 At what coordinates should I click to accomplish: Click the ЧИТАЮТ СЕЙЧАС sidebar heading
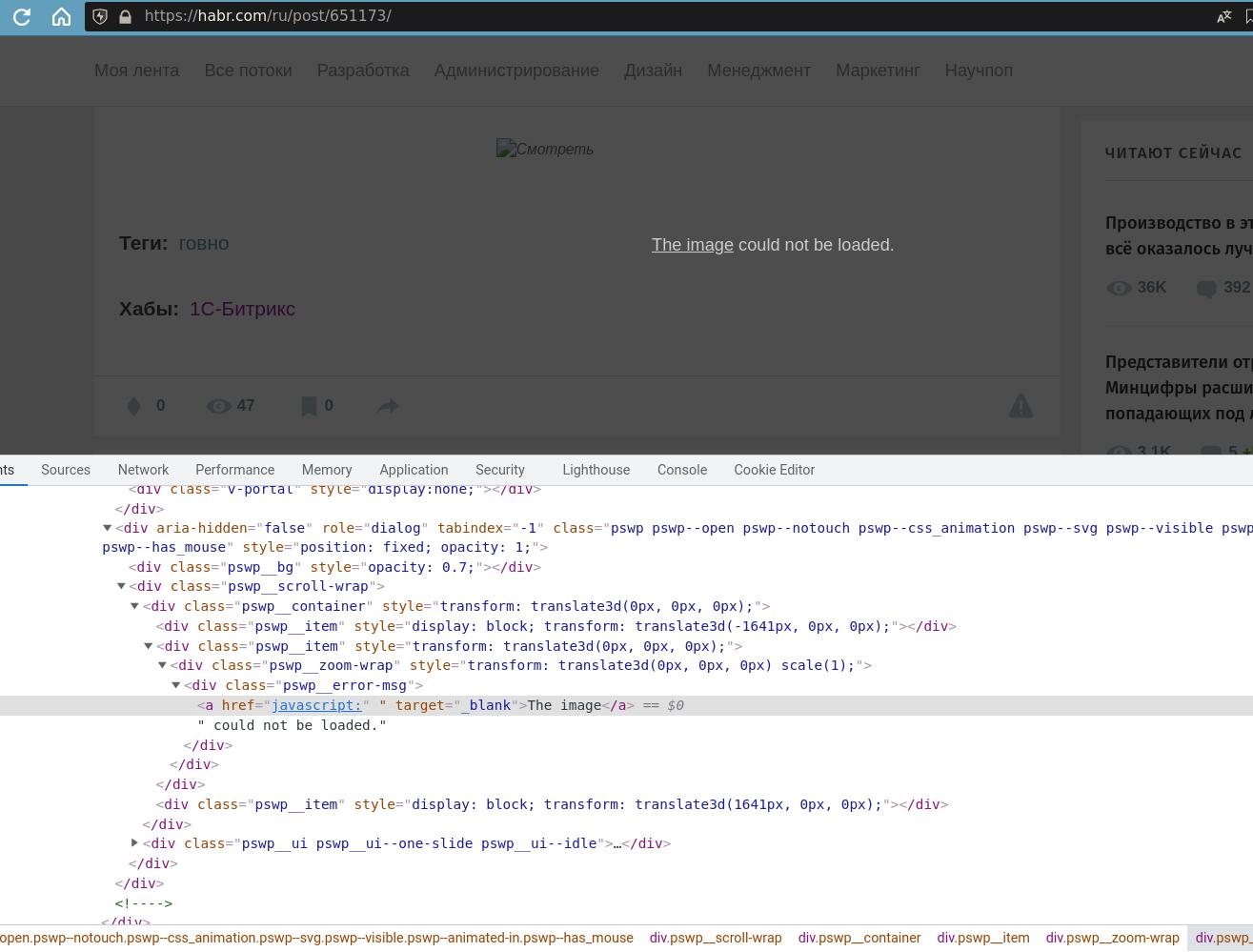1174,153
